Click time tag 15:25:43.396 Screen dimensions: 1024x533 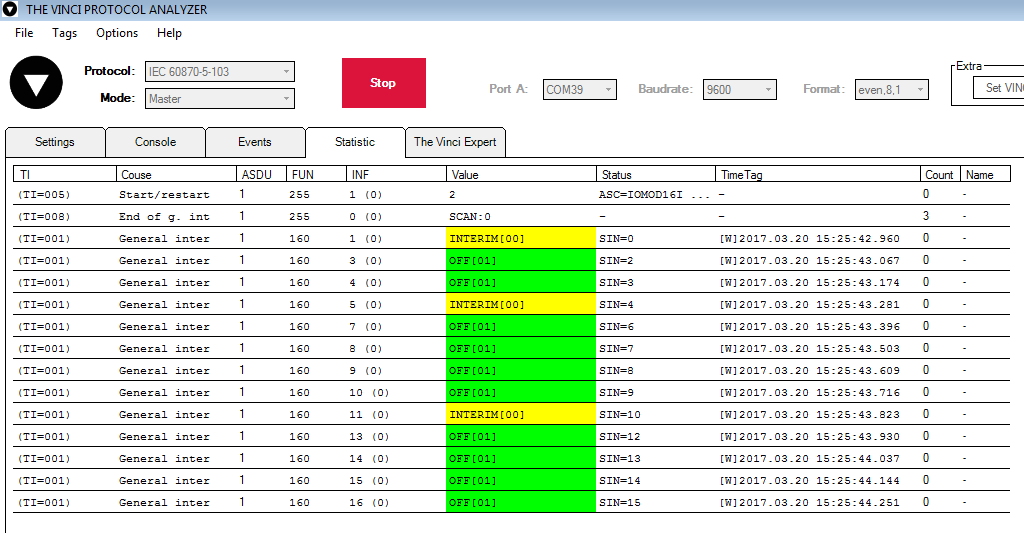[x=810, y=327]
